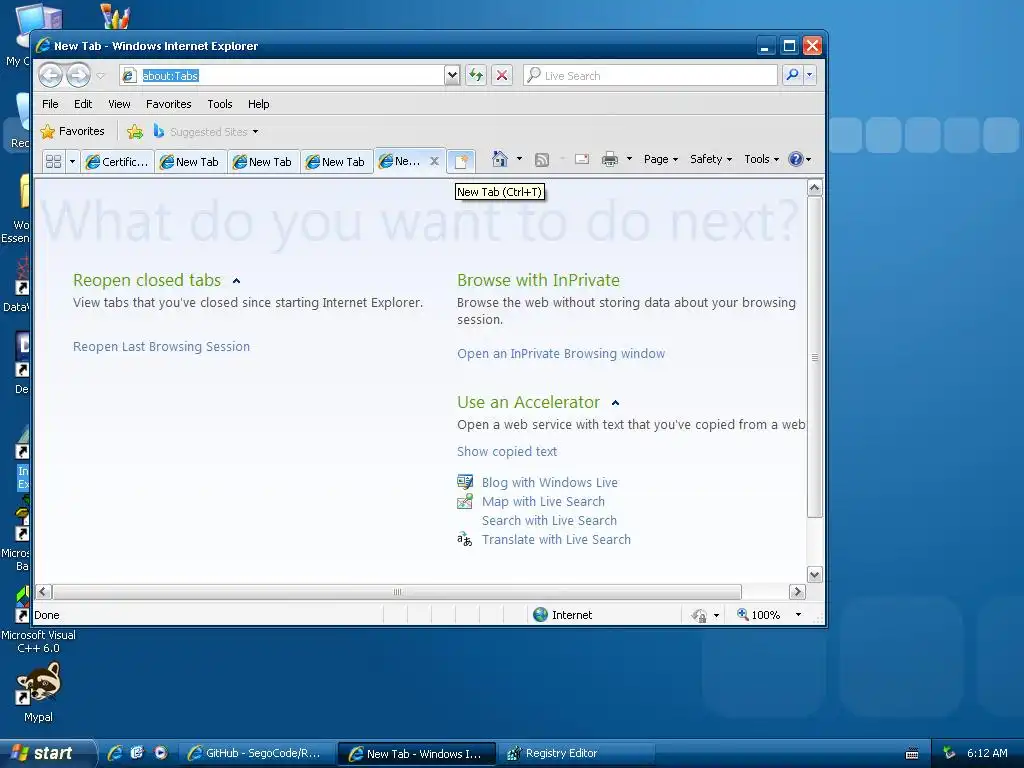Click horizontal scrollbar right arrow
The image size is (1024, 768).
pos(797,592)
